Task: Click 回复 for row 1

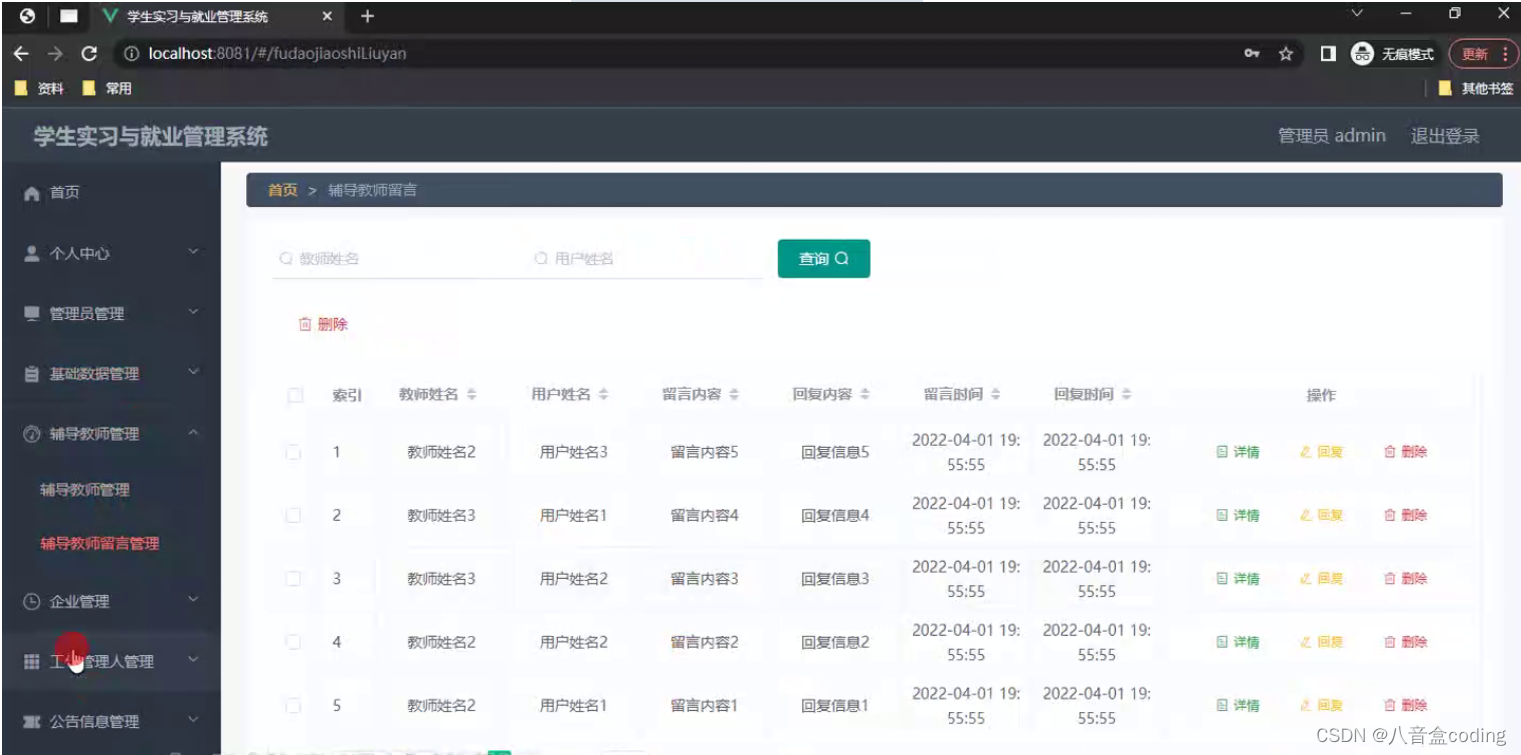Action: (x=1322, y=452)
